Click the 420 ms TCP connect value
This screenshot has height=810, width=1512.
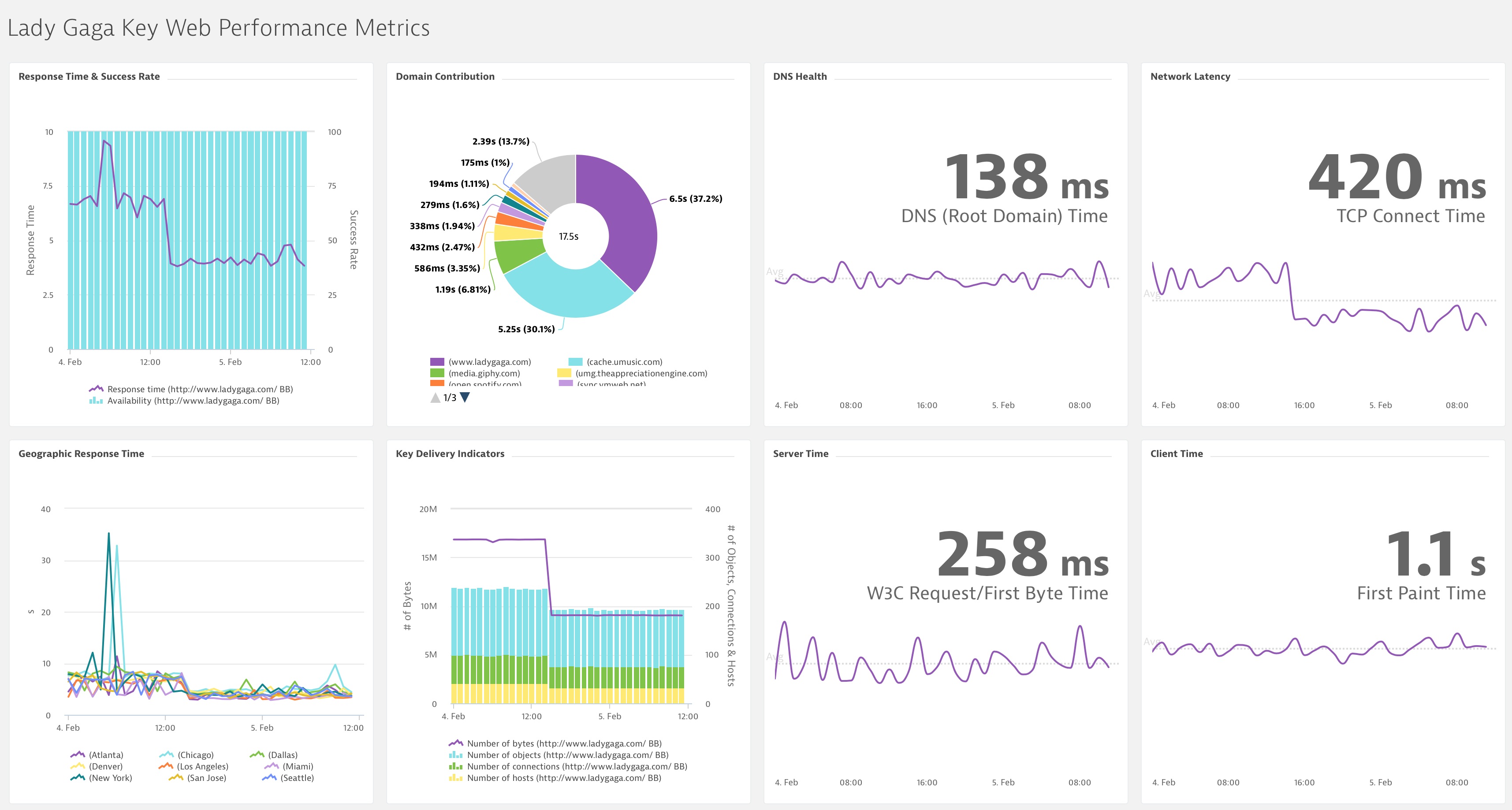1397,176
